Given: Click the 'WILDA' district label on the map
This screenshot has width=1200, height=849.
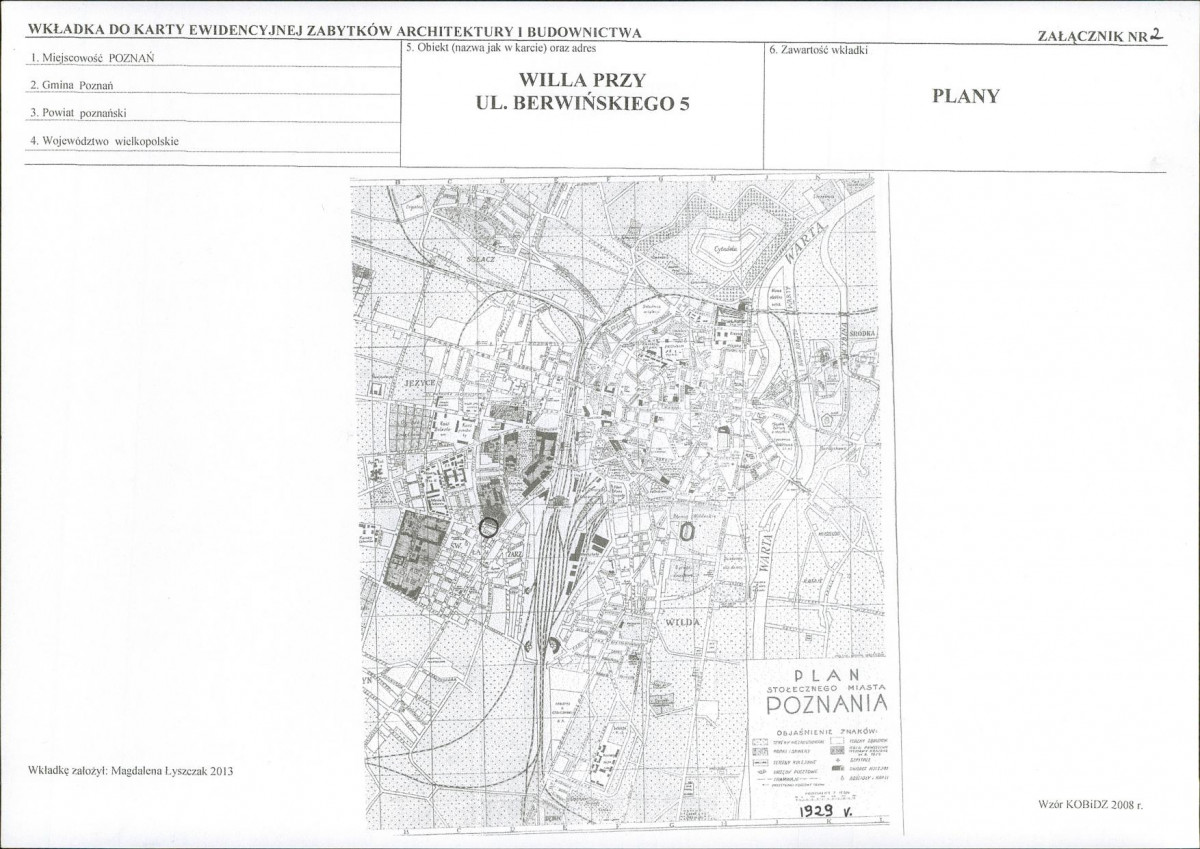Looking at the screenshot, I should 682,622.
